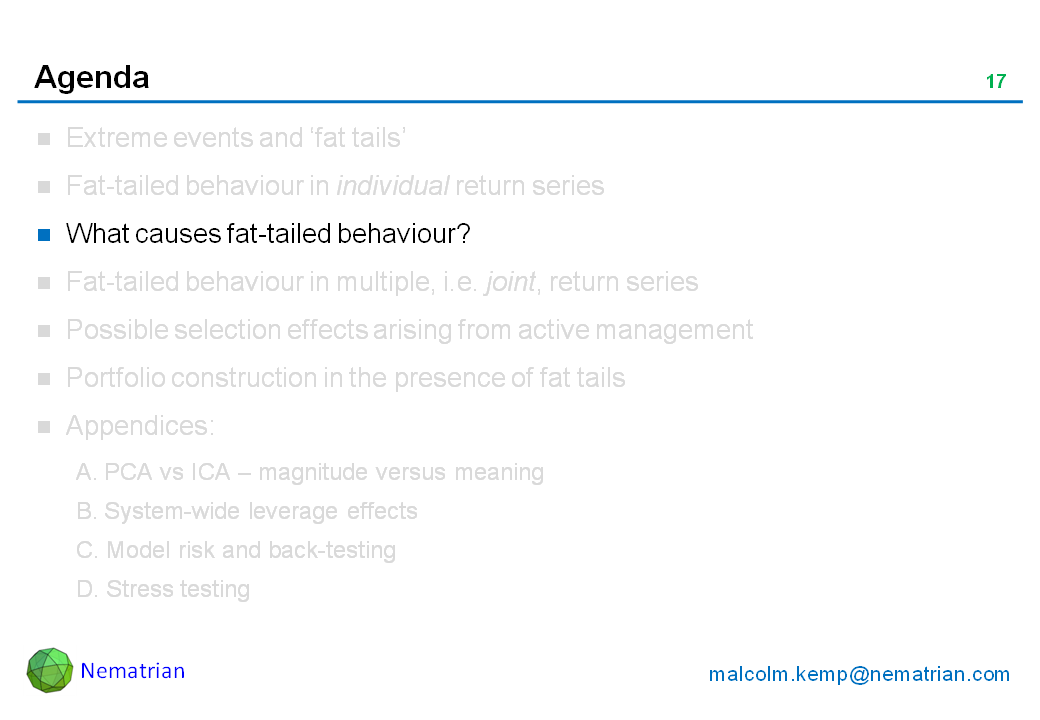Viewport: 1040px width, 720px height.
Task: Select appendix C 'Model risk and back-testing'
Action: [x=236, y=550]
